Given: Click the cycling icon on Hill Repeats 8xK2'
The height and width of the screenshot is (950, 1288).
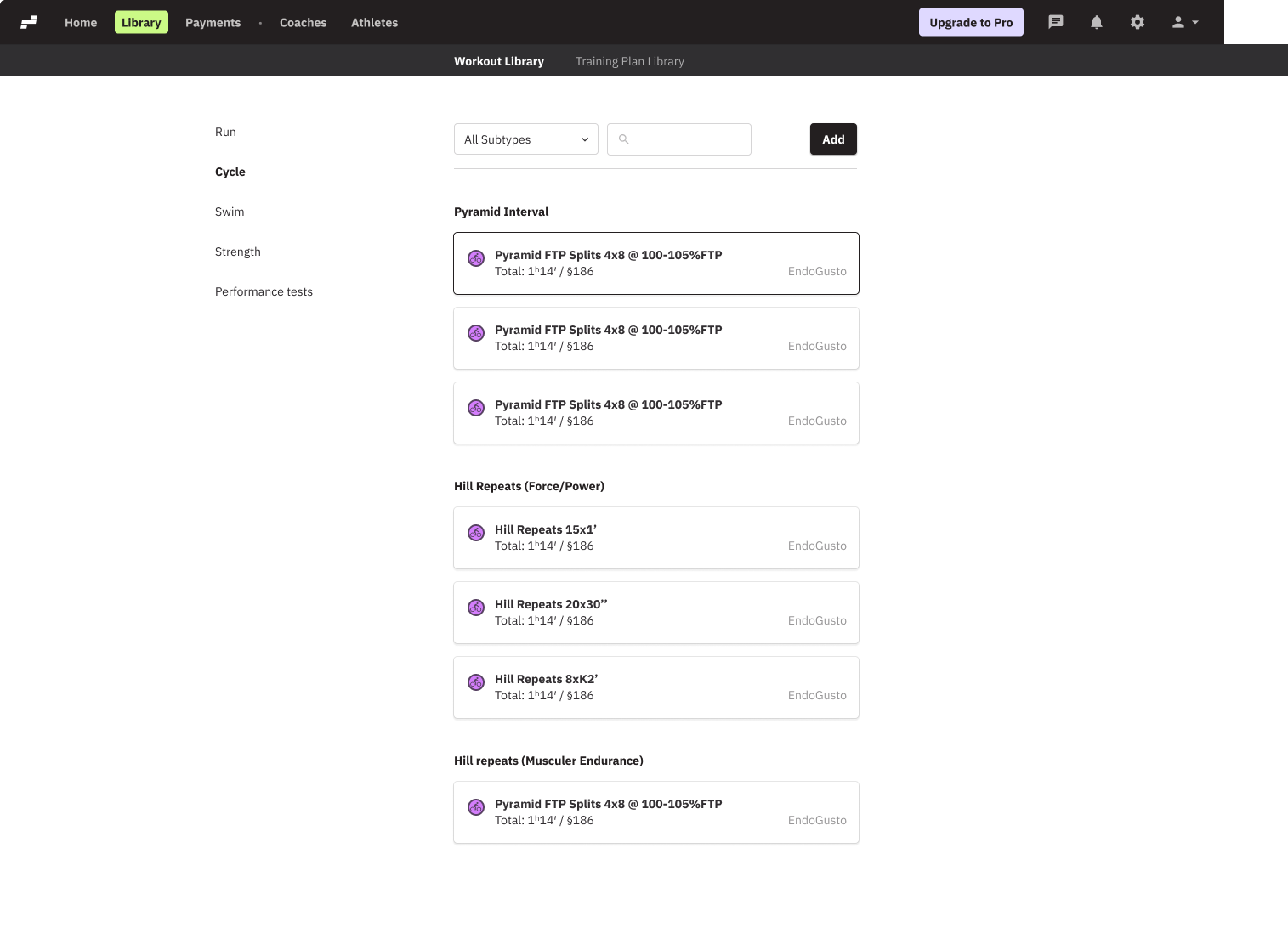Looking at the screenshot, I should click(476, 682).
